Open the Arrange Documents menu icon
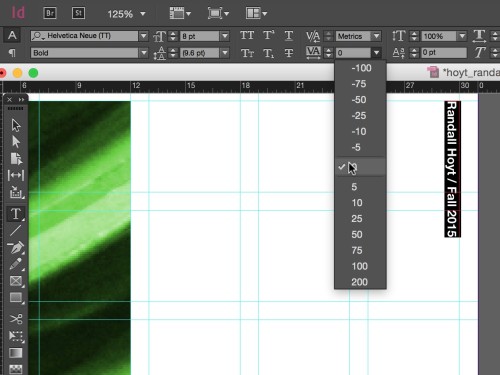 pos(256,14)
